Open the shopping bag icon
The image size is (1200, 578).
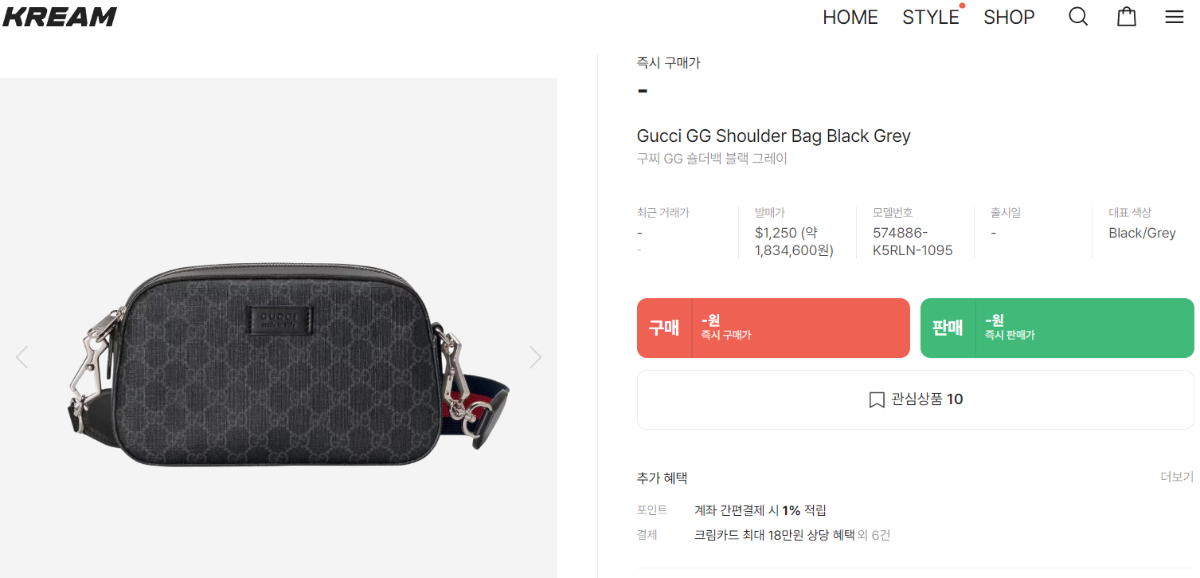pos(1127,17)
